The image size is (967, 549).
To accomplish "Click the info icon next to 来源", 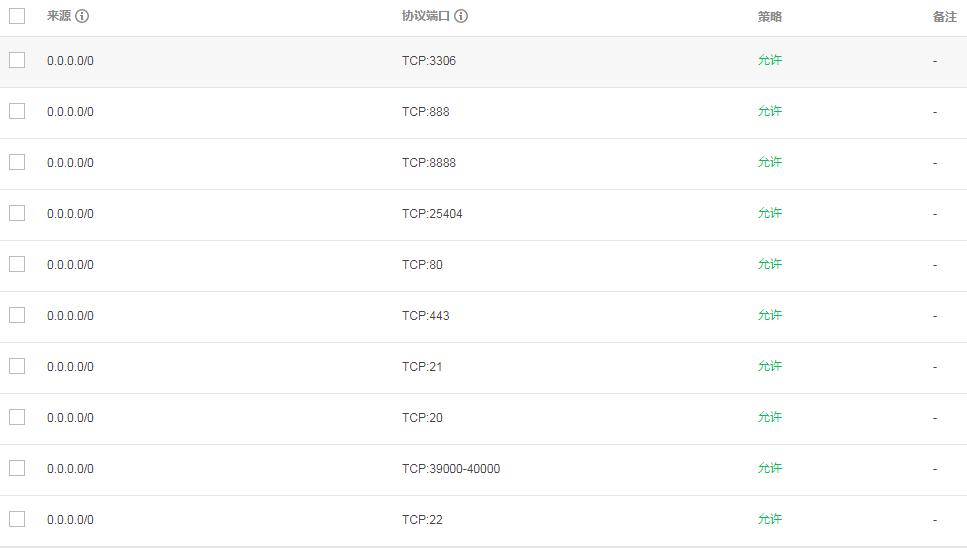I will coord(82,16).
